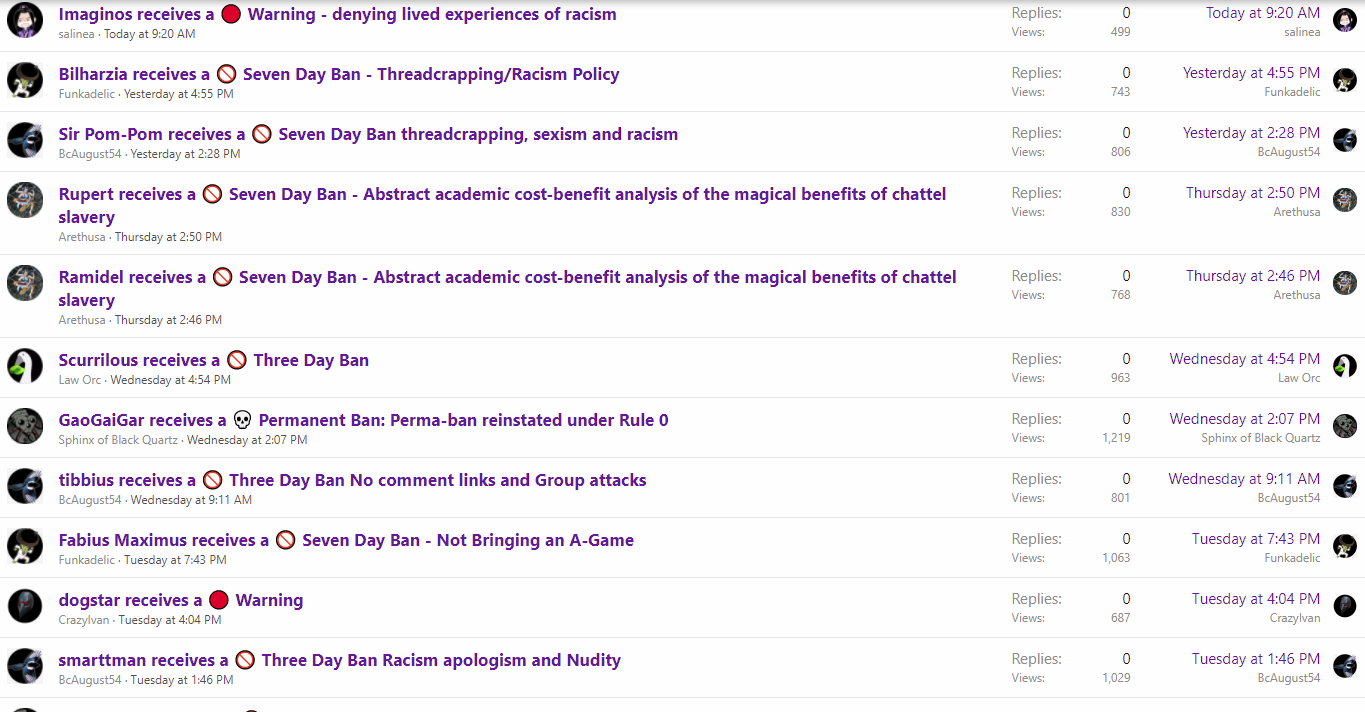
Task: Click thread starter name Law Orc under Scurrilous title
Action: click(80, 380)
